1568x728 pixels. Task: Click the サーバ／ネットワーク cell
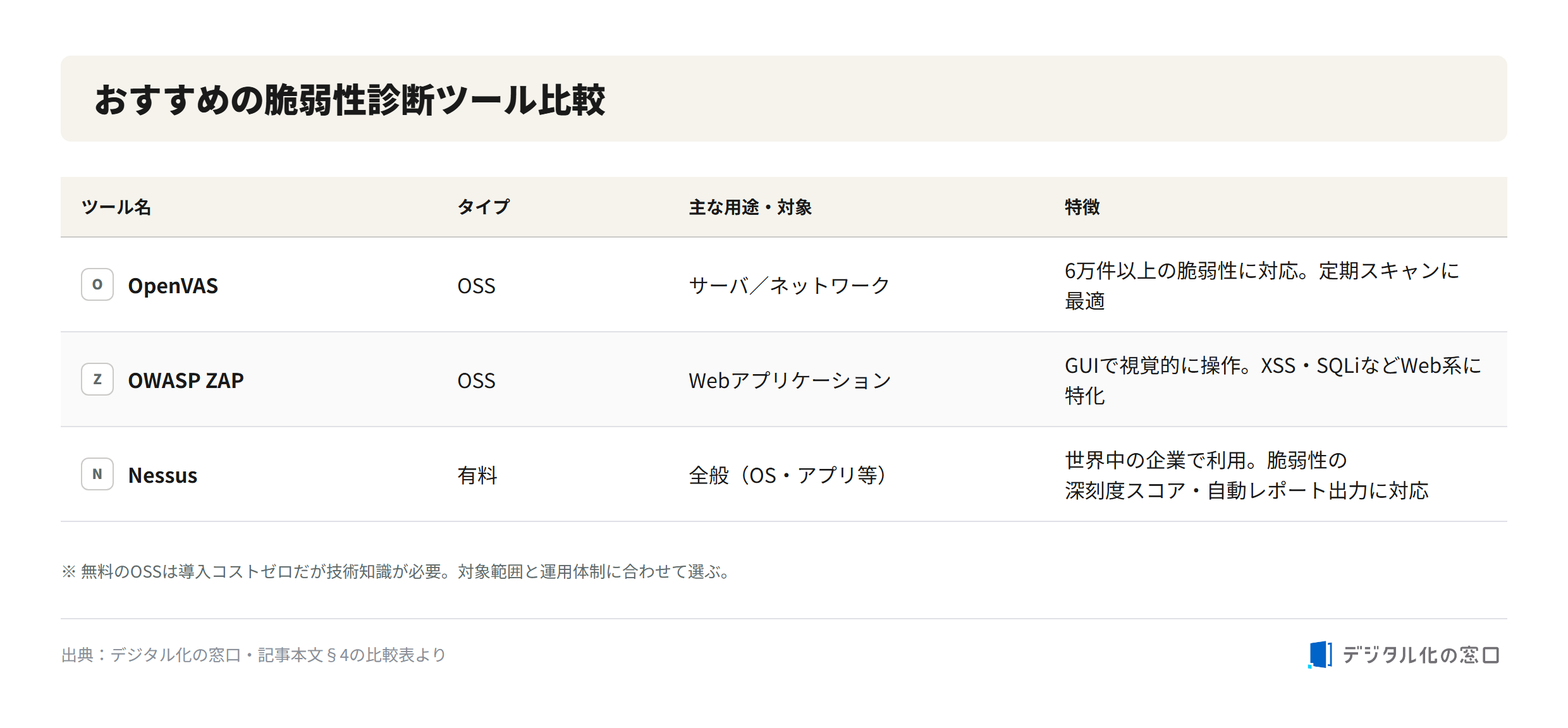[789, 286]
